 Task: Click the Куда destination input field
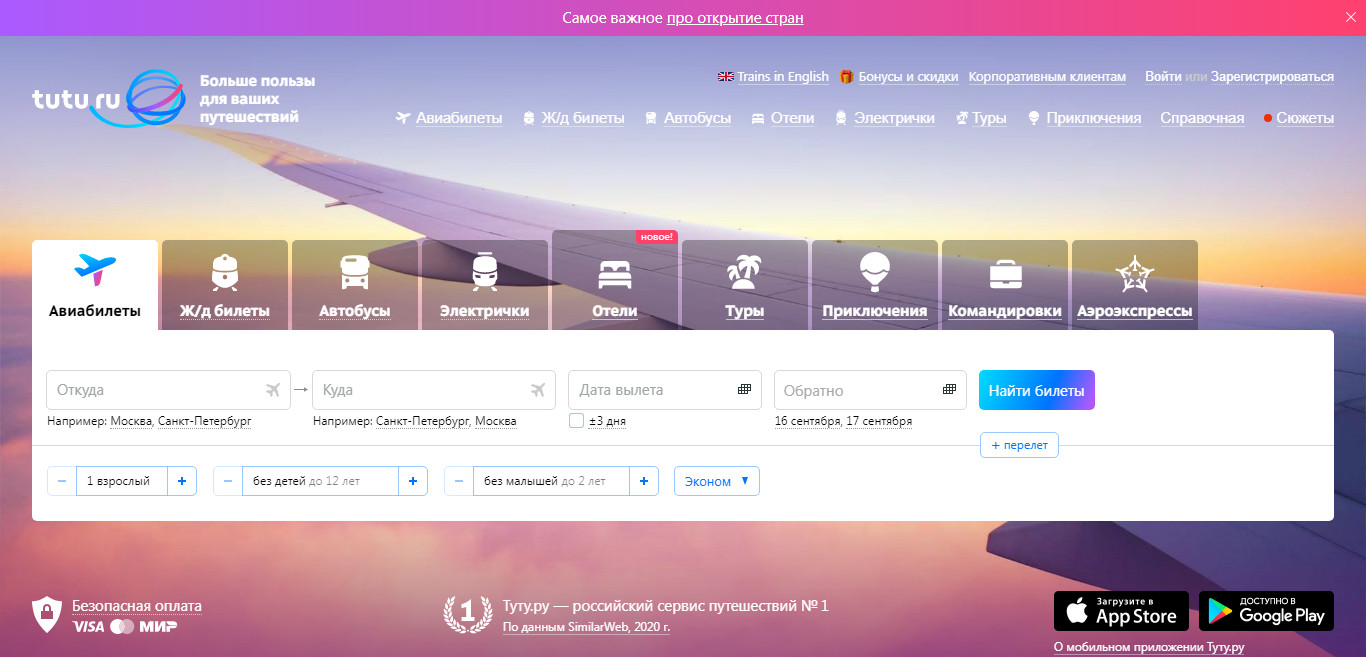[x=434, y=390]
